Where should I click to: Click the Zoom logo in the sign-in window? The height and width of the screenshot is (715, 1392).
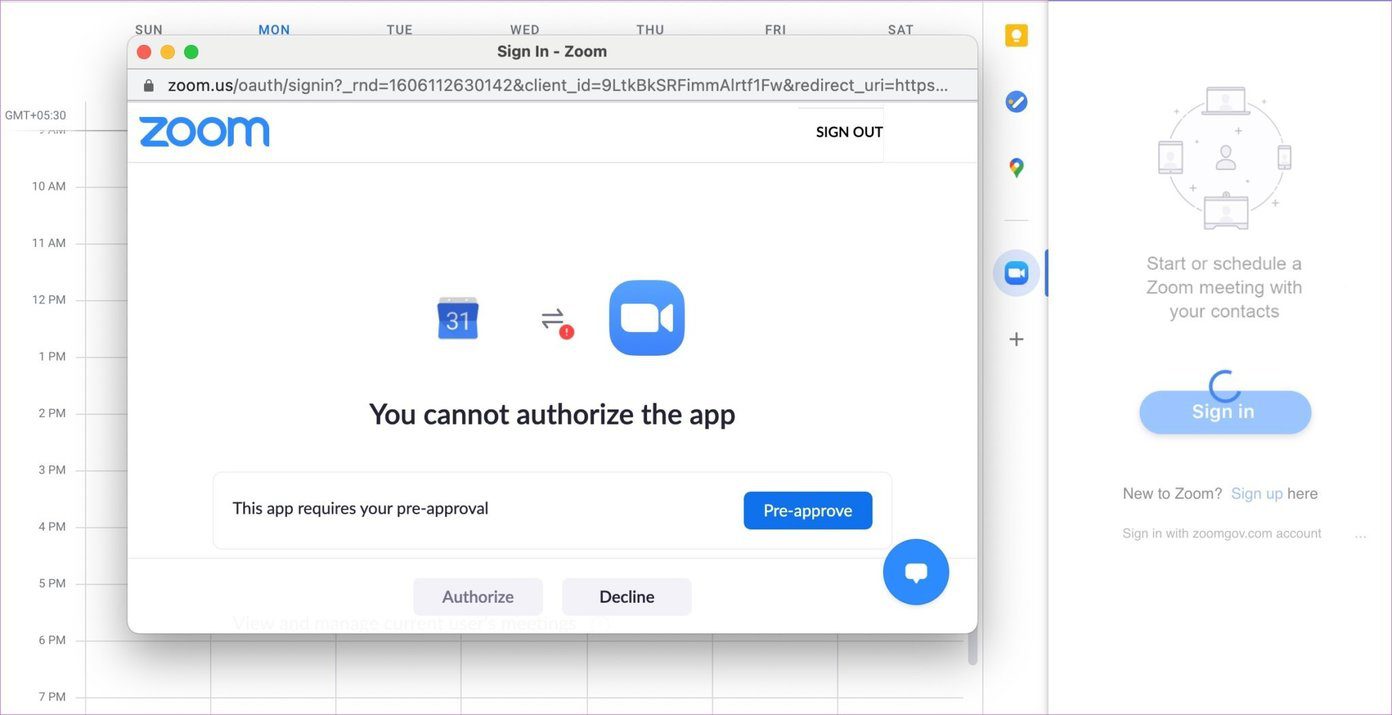204,132
